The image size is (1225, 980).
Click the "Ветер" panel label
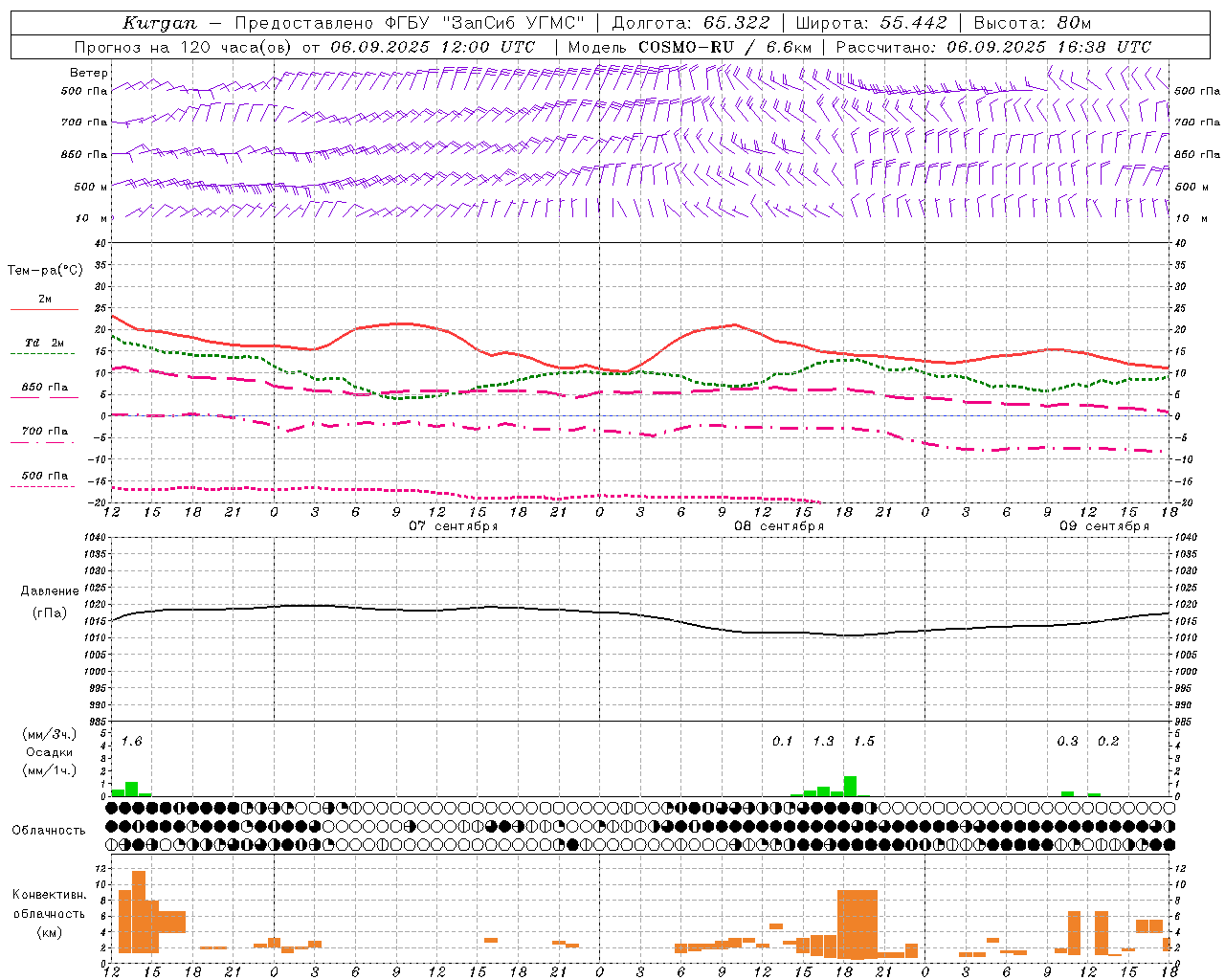(89, 73)
